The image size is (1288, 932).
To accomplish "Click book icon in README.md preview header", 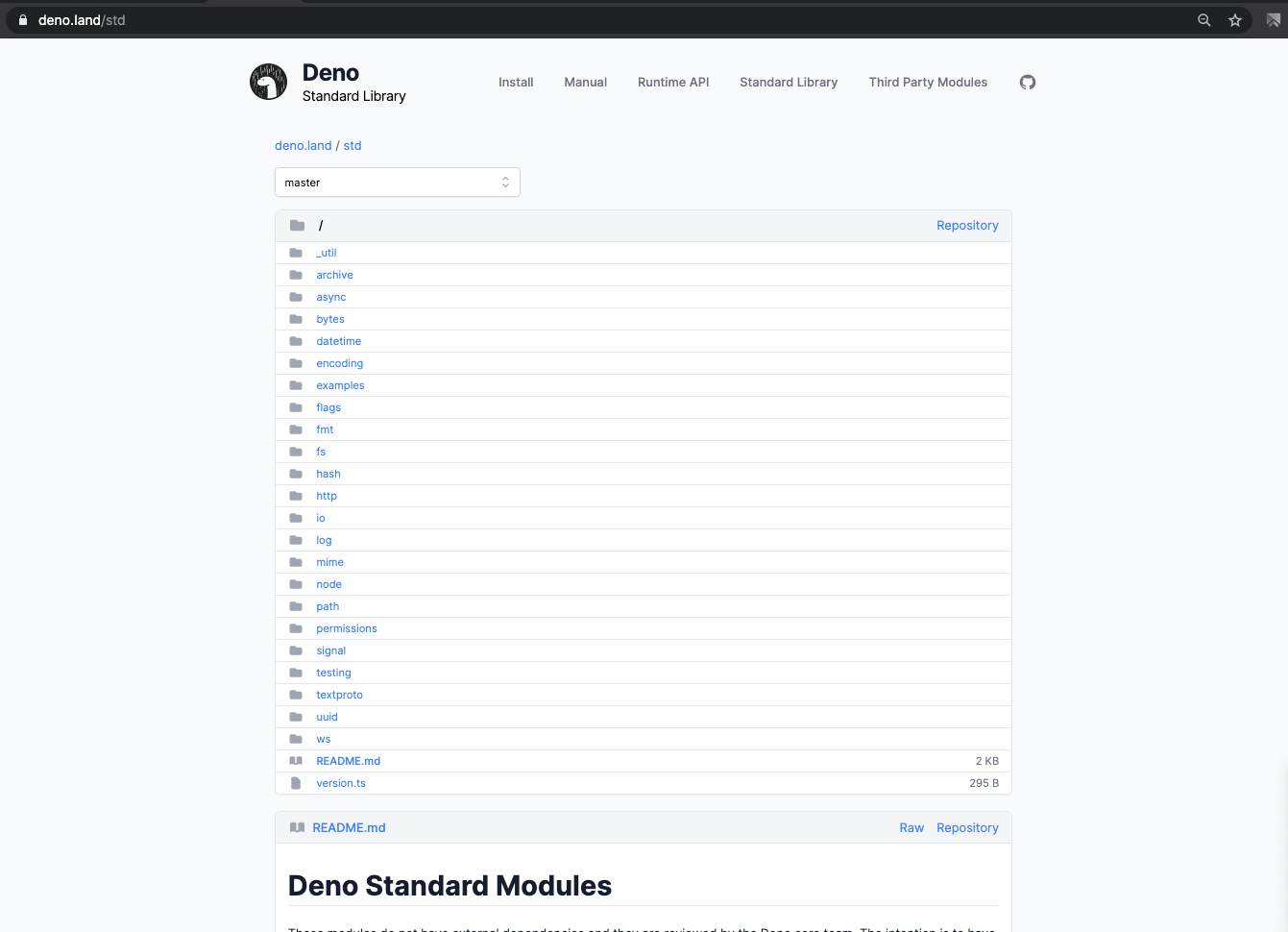I will [297, 827].
